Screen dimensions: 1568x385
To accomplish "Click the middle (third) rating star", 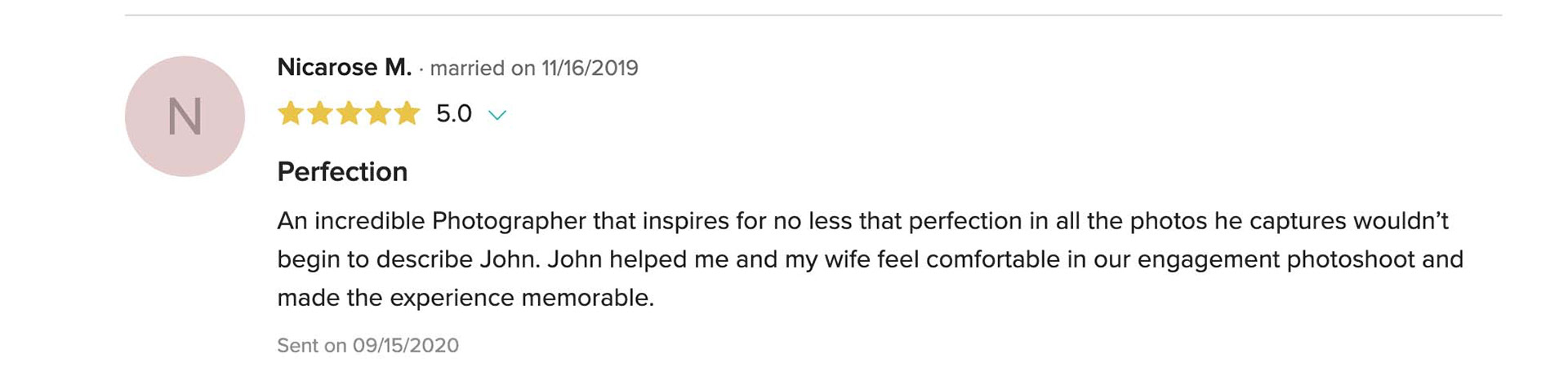I will (x=349, y=113).
